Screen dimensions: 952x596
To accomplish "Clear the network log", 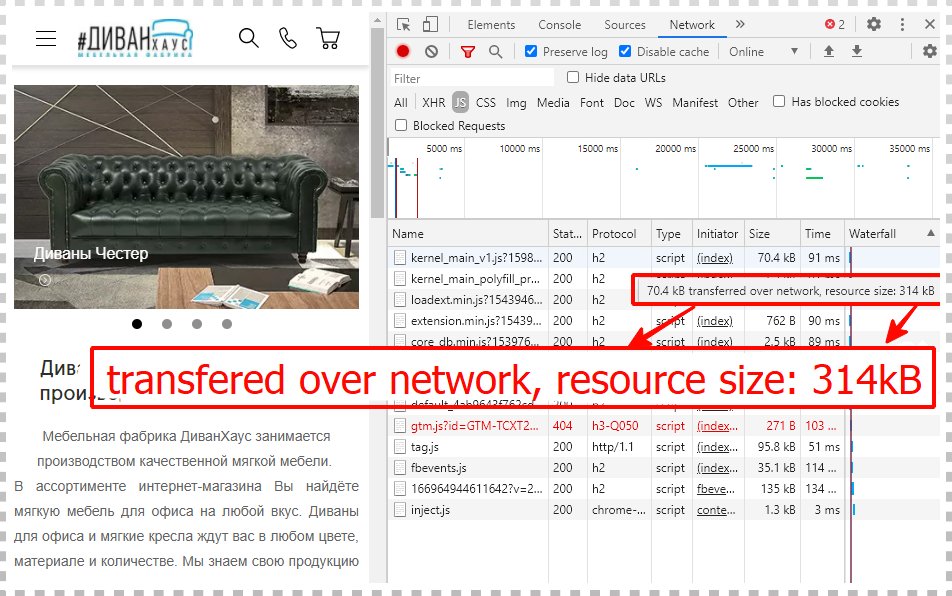I will pyautogui.click(x=431, y=52).
